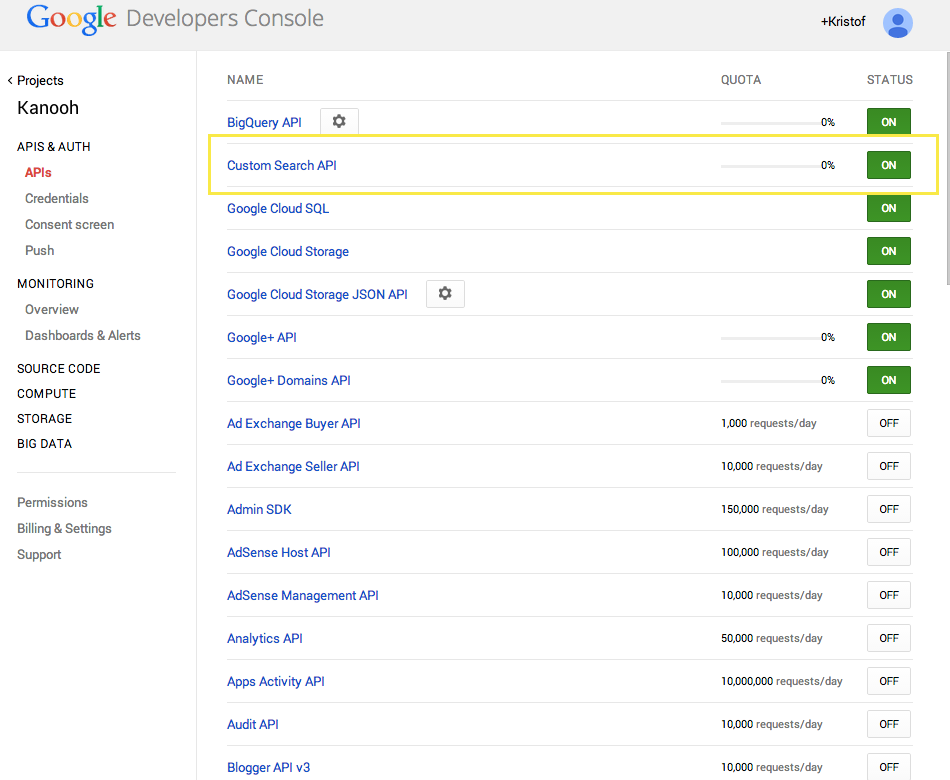Collapse the Monitoring section
Screen dimensions: 950x780
(55, 284)
